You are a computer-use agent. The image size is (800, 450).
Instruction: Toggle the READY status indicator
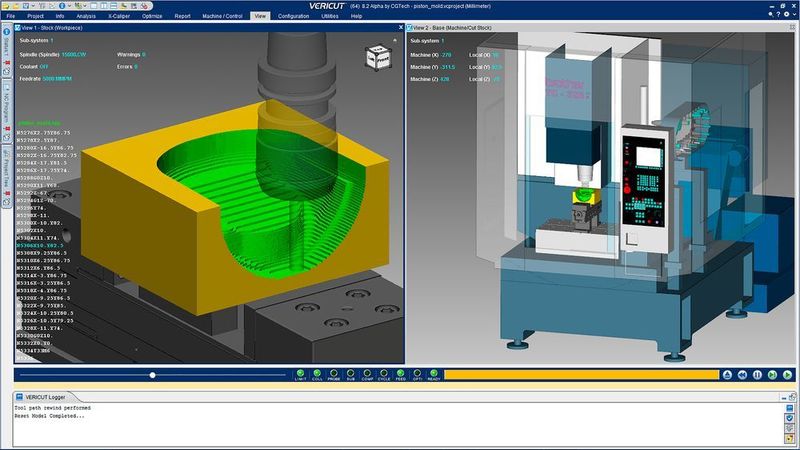pyautogui.click(x=434, y=375)
